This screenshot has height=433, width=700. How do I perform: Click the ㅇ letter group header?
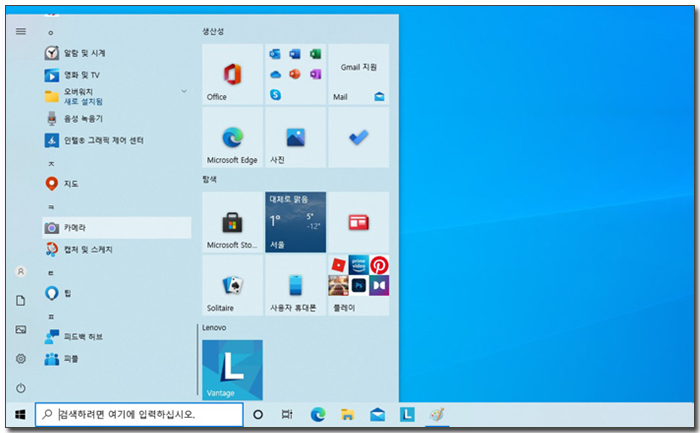[51, 33]
